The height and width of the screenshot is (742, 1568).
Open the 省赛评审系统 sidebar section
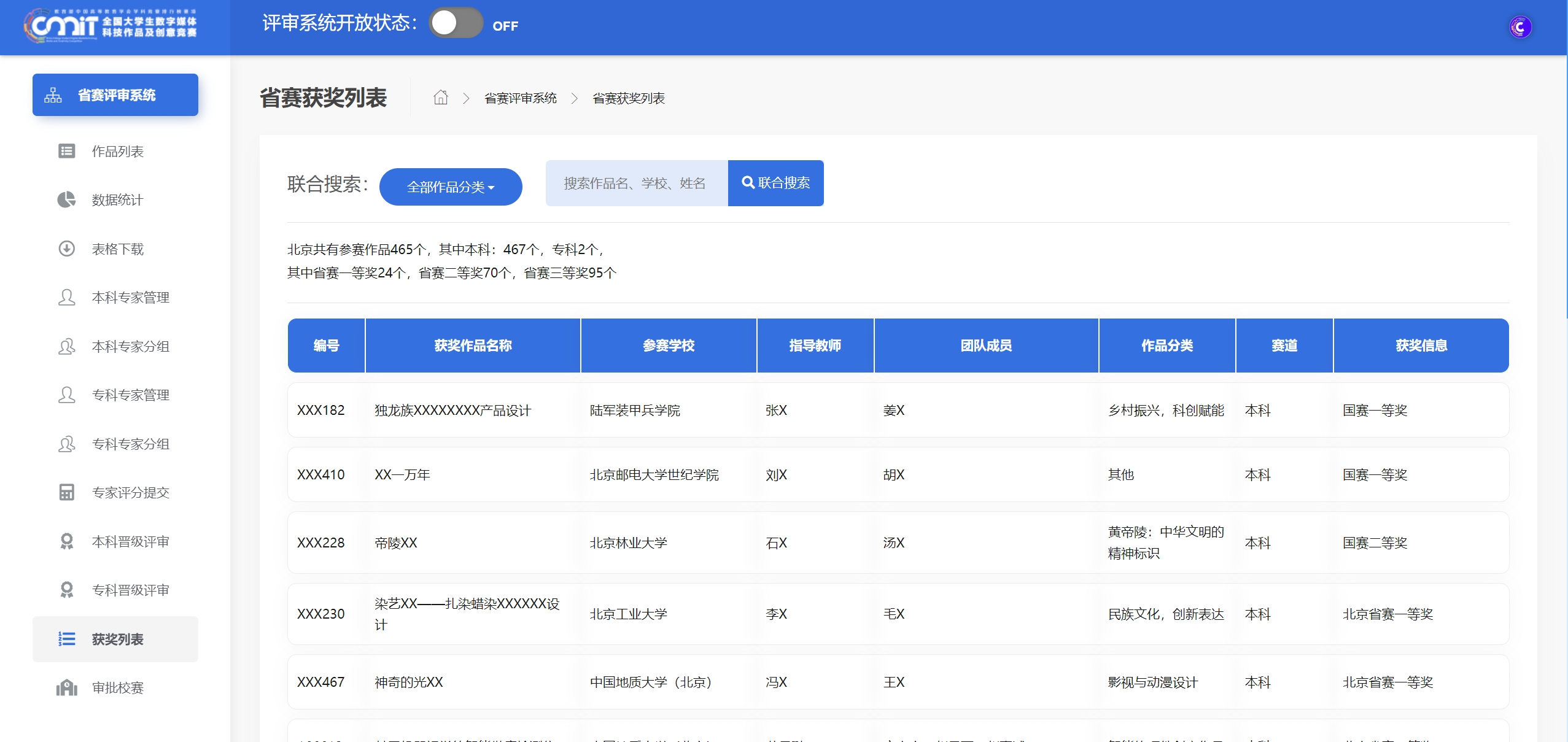pos(115,95)
